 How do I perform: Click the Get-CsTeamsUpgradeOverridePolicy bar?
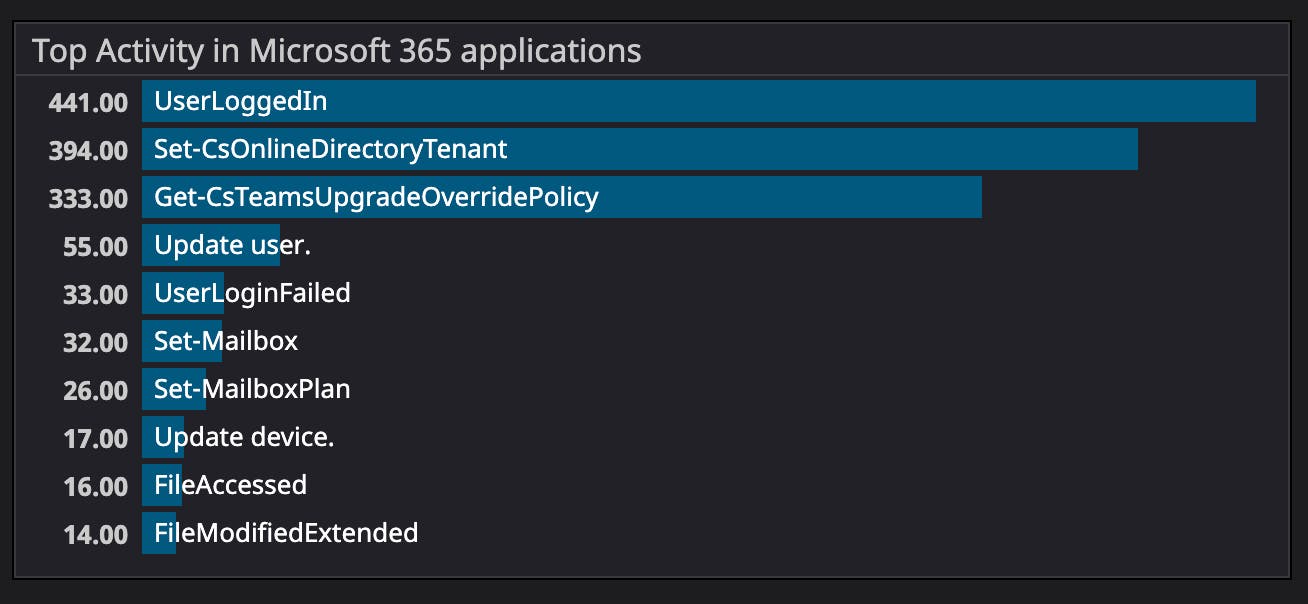point(560,197)
